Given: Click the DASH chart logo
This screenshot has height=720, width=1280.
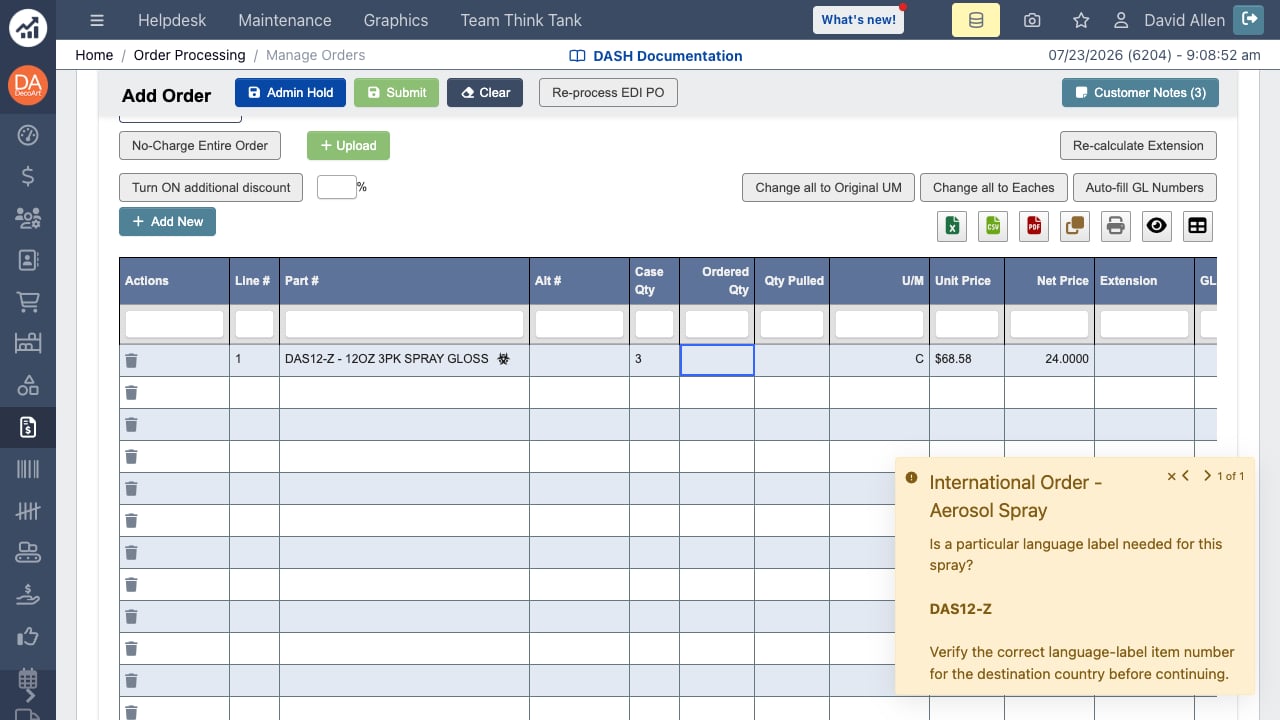Looking at the screenshot, I should tap(28, 28).
